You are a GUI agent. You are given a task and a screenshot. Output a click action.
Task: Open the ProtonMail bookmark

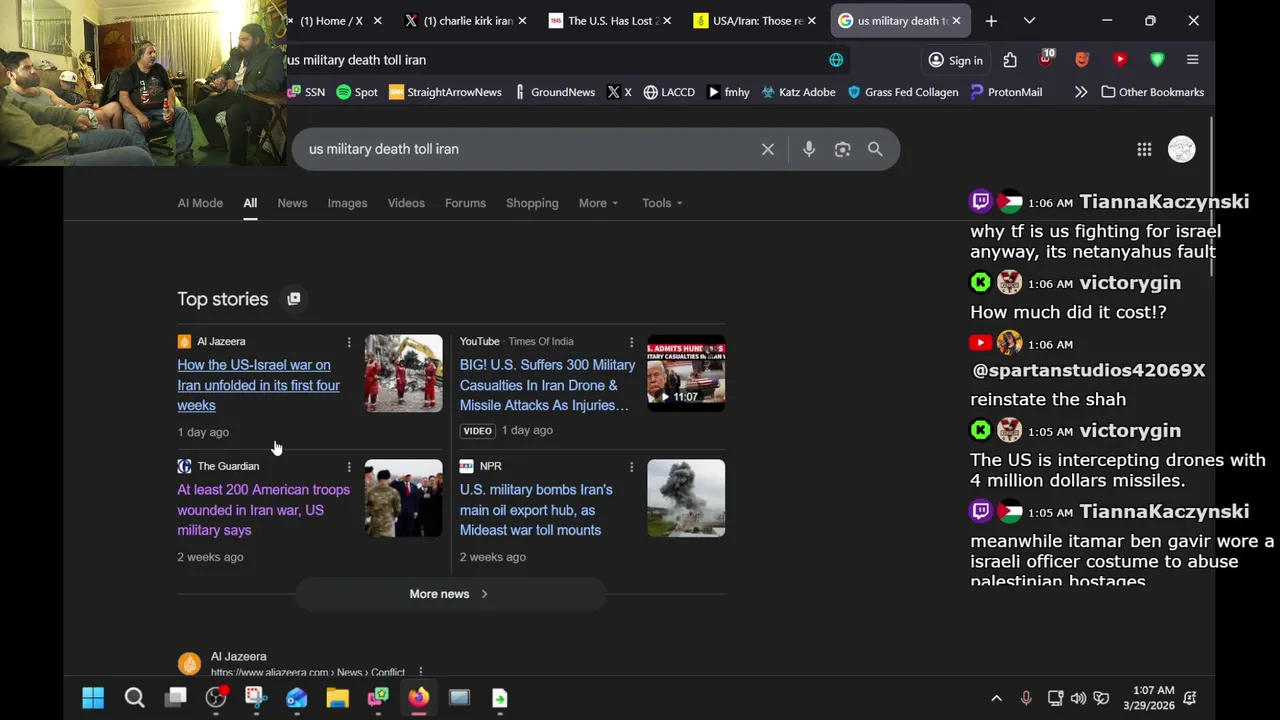[1006, 92]
